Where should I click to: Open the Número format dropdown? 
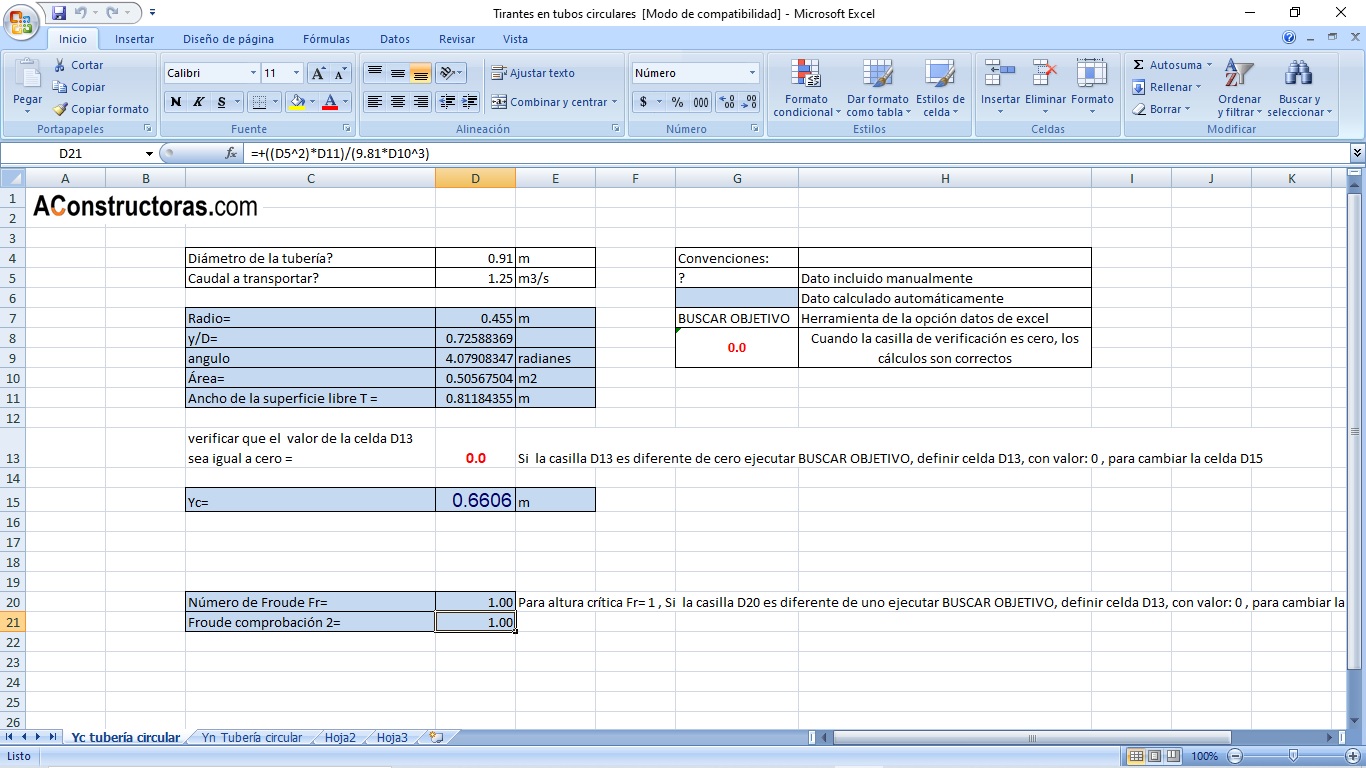(x=752, y=73)
